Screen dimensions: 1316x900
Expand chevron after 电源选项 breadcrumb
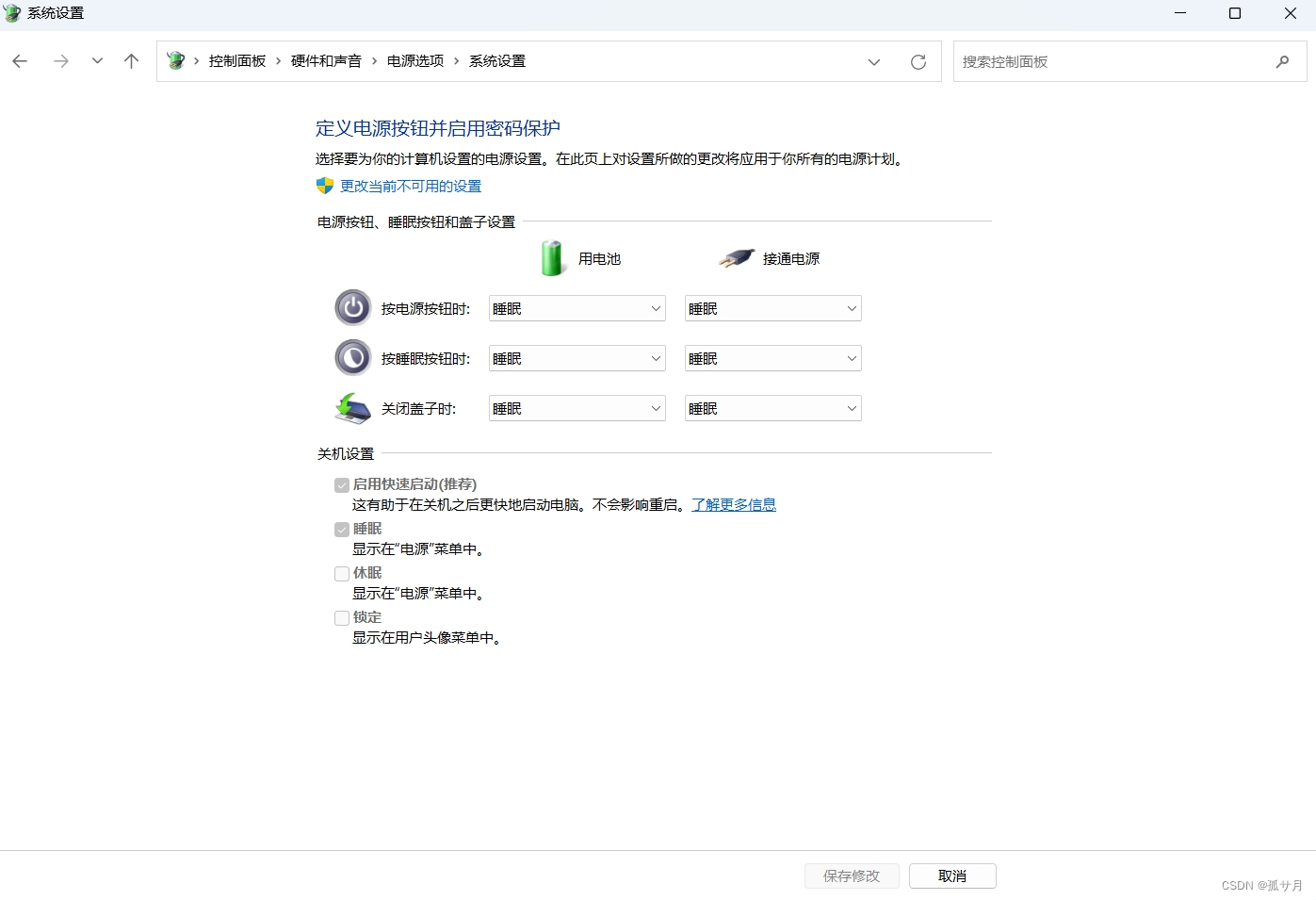457,61
